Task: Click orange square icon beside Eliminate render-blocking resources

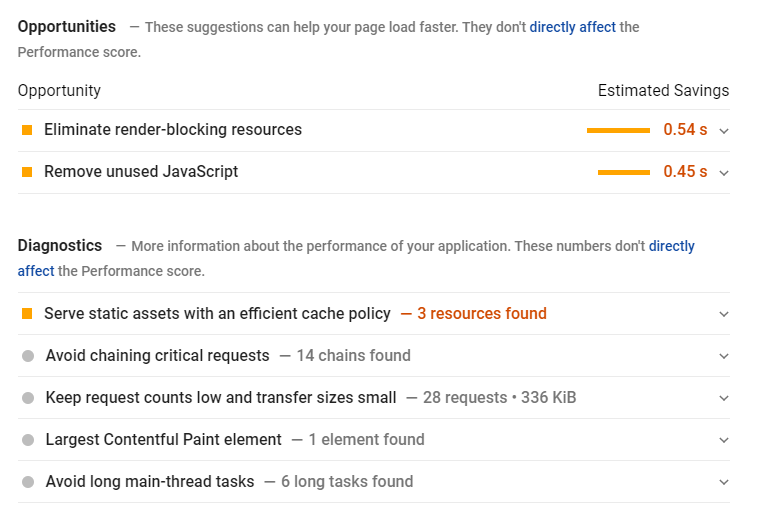Action: coord(27,130)
